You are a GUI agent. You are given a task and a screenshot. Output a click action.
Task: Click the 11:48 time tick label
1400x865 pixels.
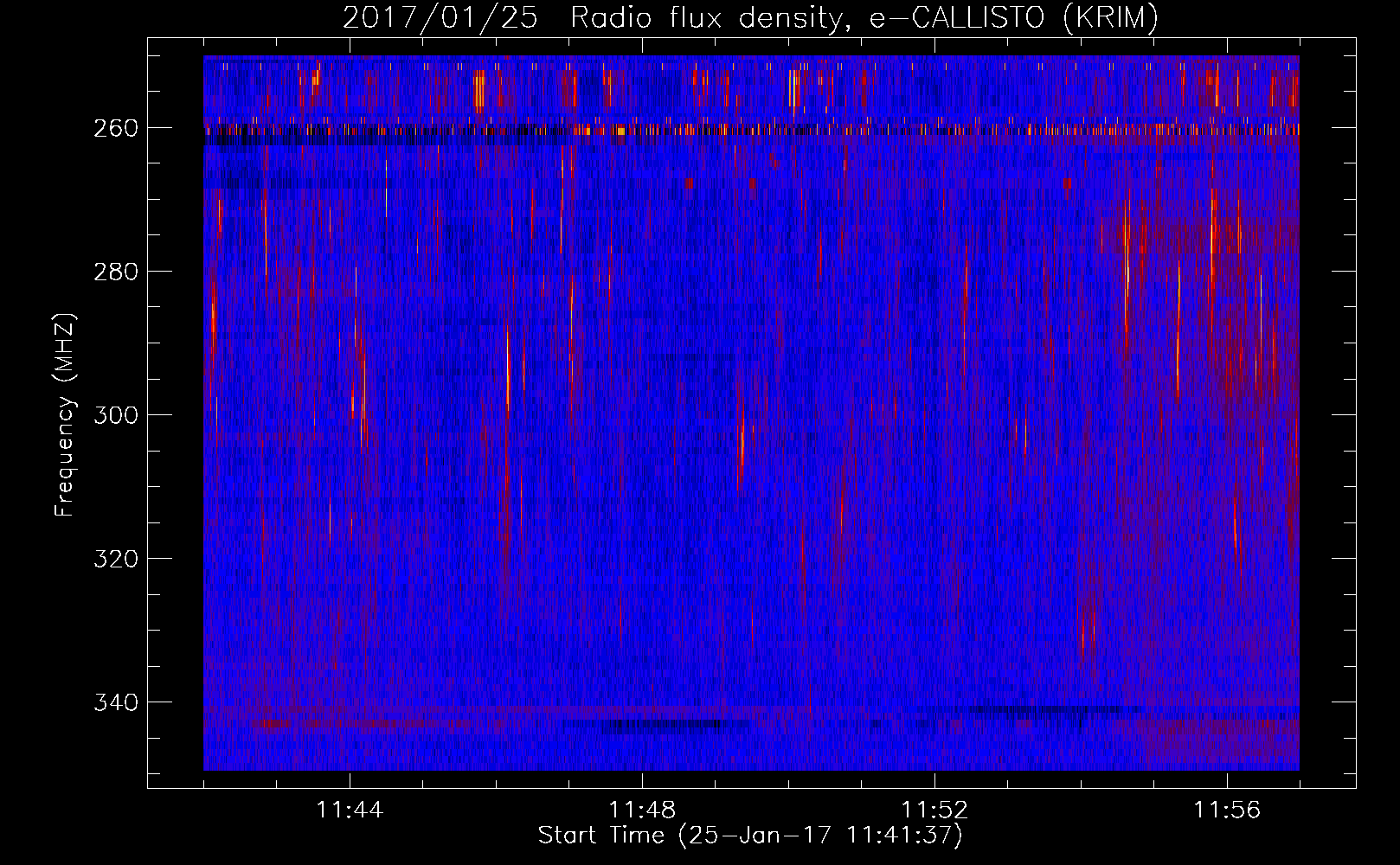[642, 811]
